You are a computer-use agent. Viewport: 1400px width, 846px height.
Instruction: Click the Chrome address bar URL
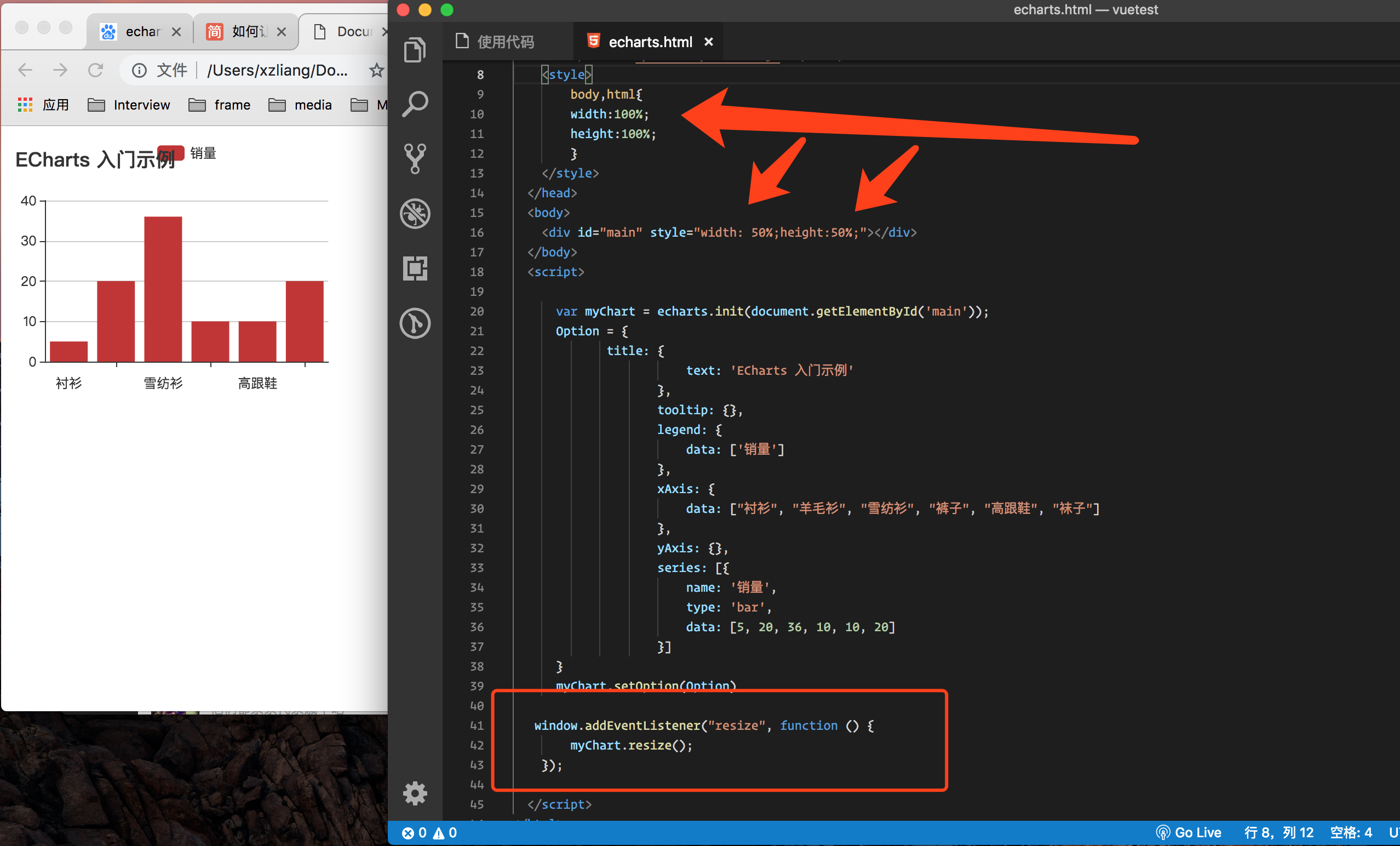pos(277,70)
